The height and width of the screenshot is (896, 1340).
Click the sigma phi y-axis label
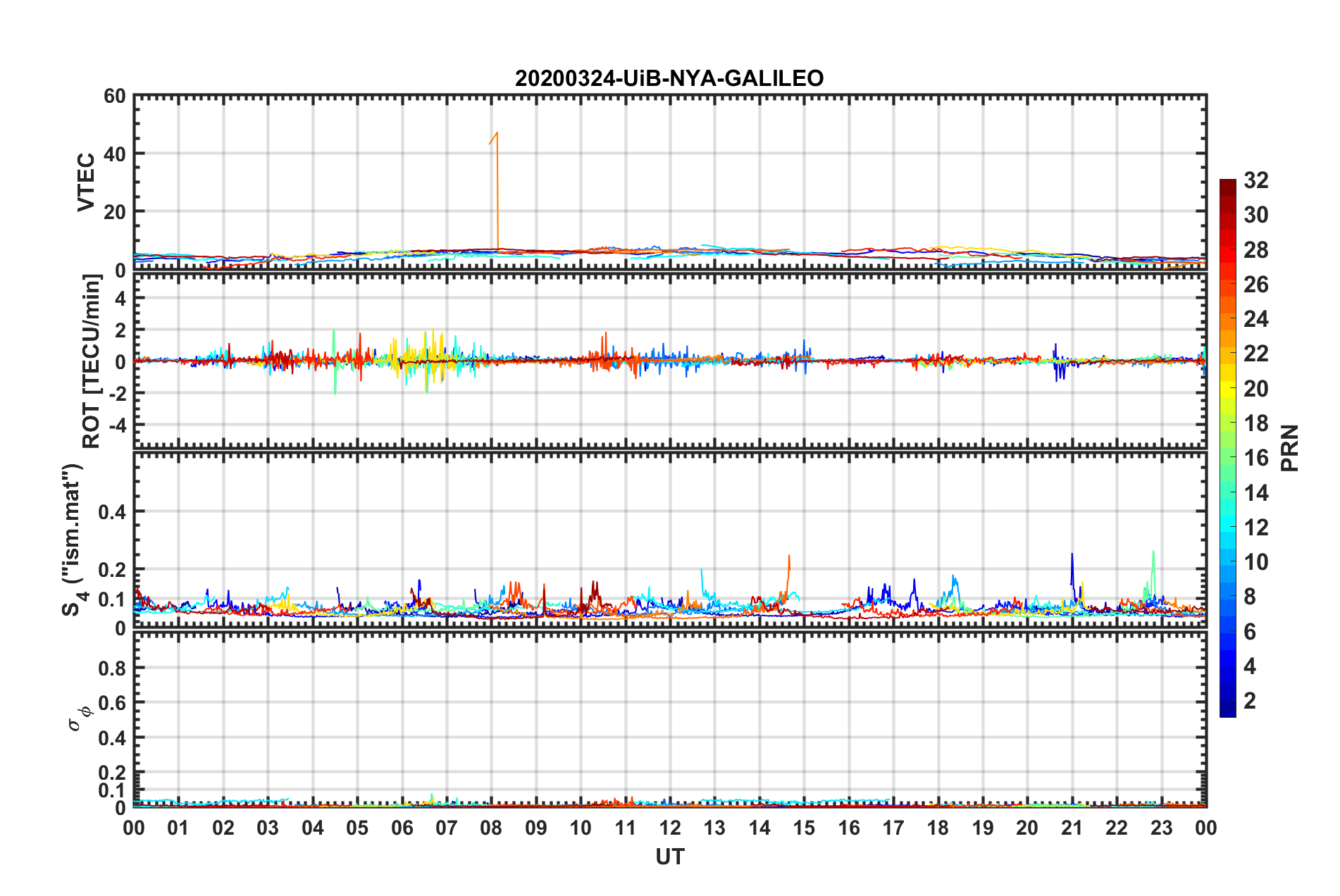[x=80, y=718]
